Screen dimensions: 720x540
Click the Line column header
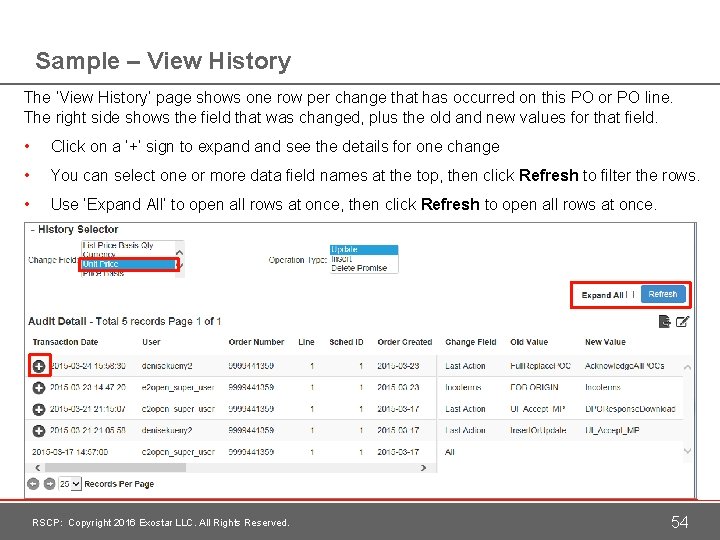[306, 342]
